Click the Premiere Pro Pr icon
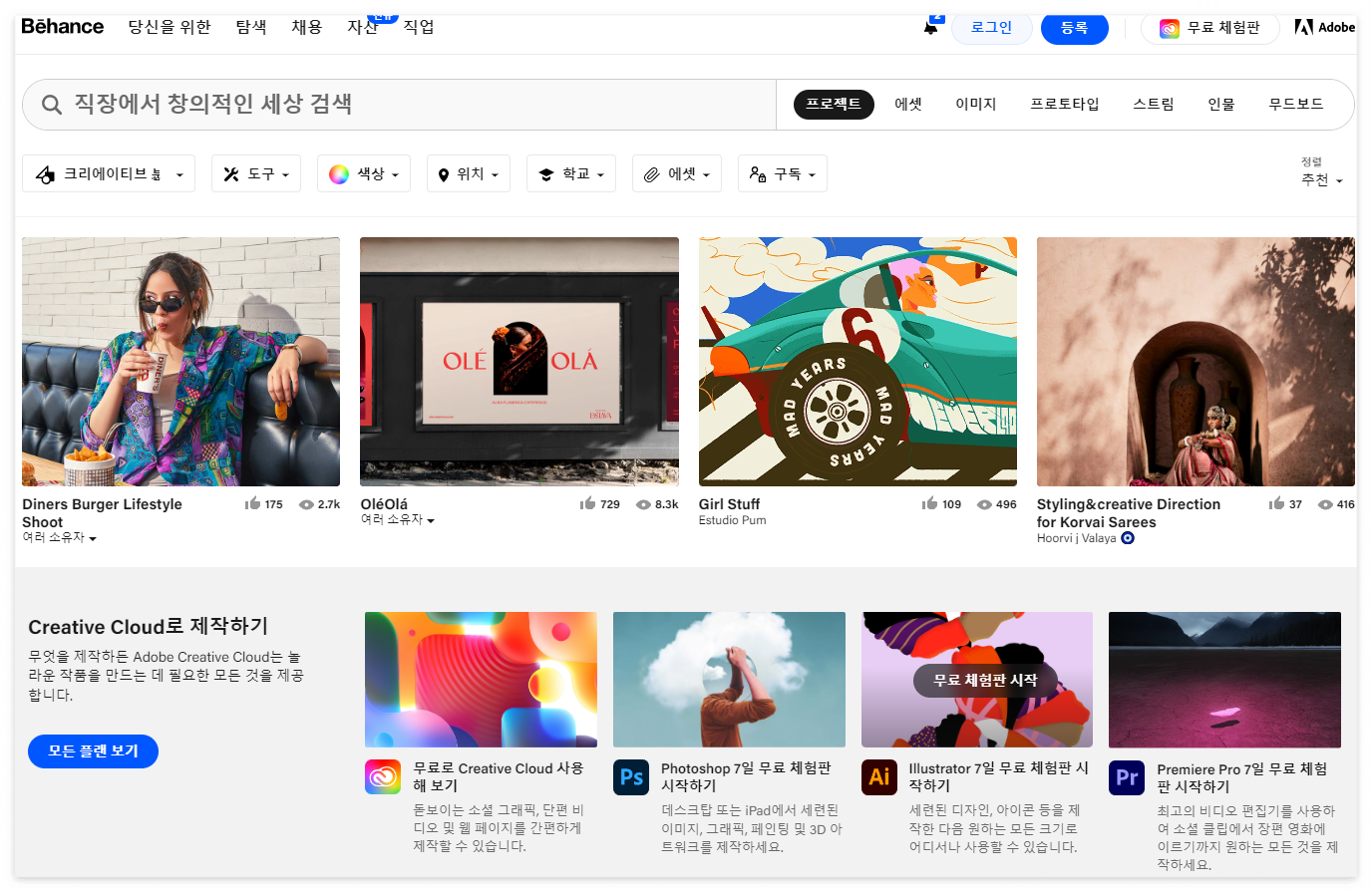 (1126, 778)
